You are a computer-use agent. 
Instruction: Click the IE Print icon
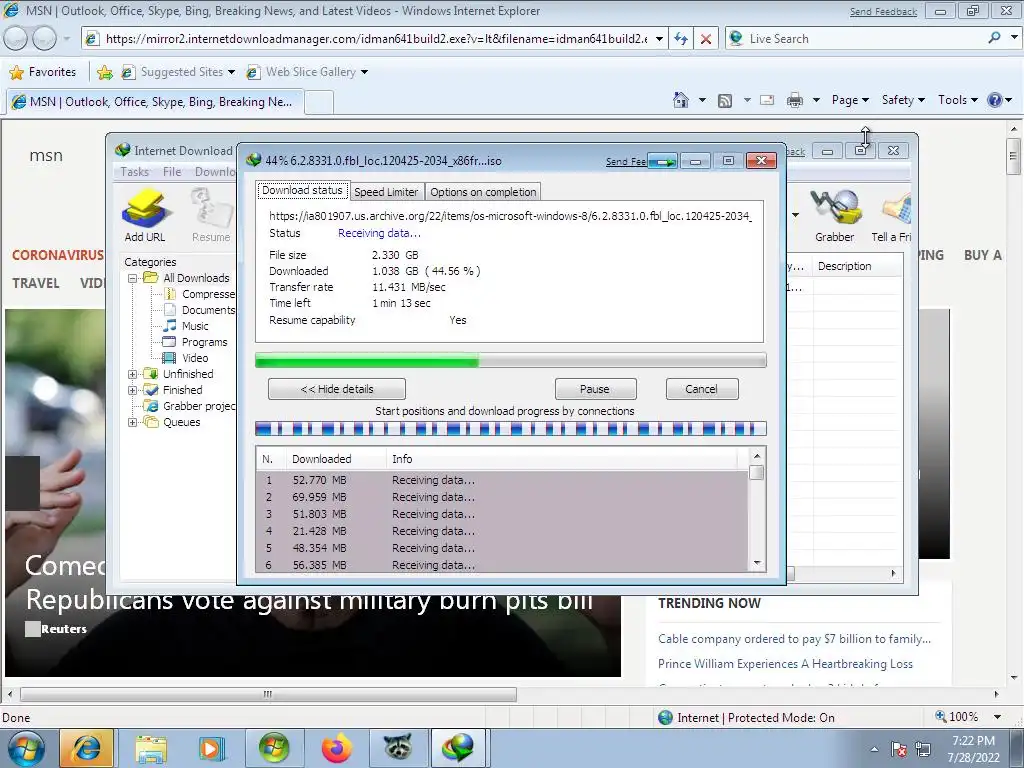(794, 100)
